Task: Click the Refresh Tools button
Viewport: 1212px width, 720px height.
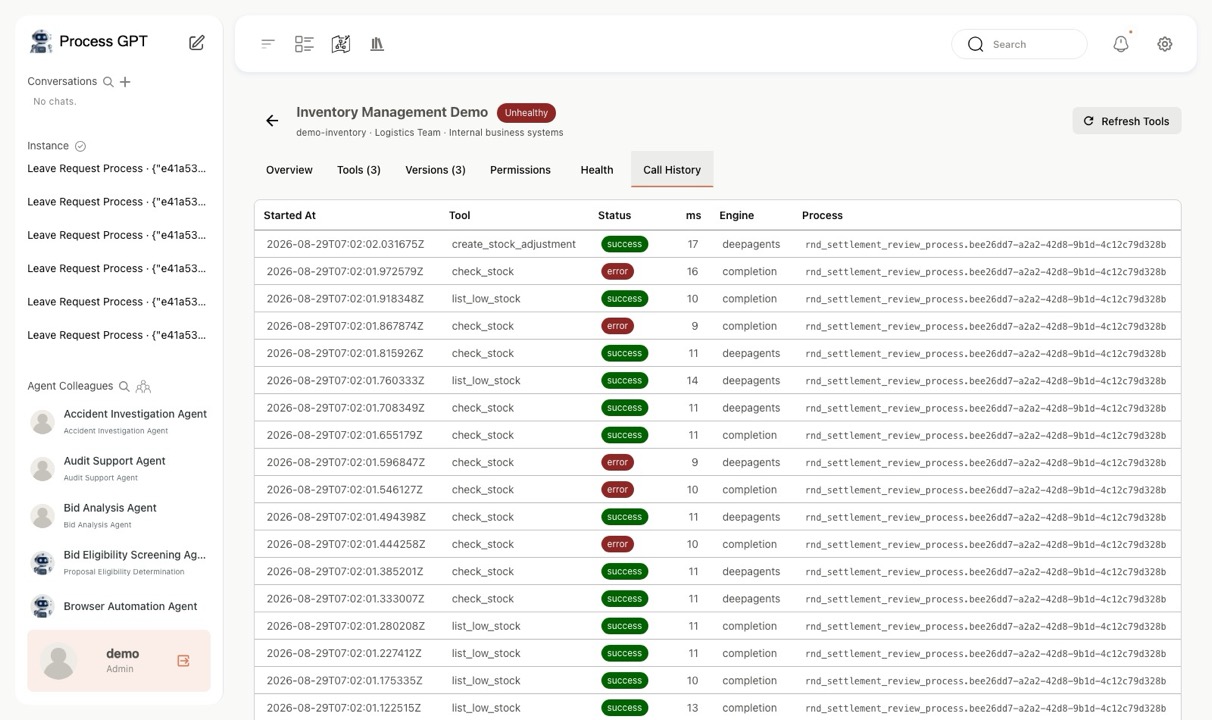Action: tap(1127, 121)
